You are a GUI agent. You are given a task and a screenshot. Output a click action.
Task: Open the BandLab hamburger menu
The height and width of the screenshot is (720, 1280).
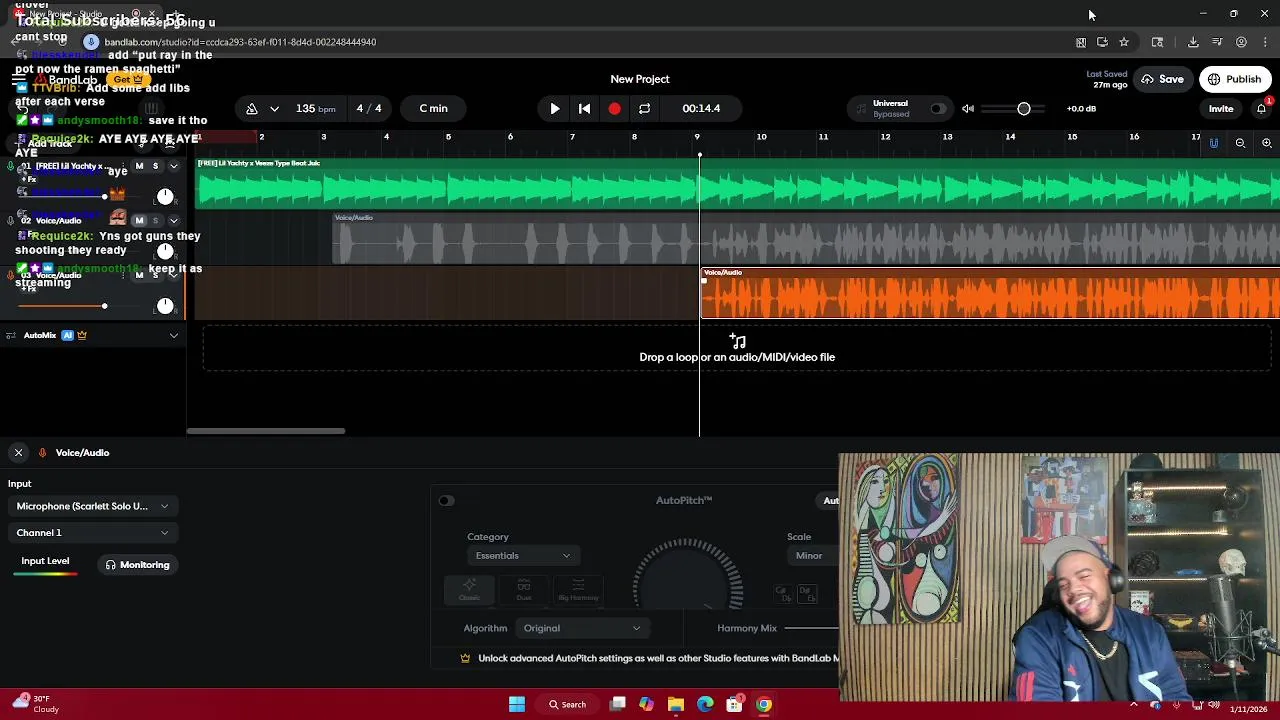coord(19,79)
